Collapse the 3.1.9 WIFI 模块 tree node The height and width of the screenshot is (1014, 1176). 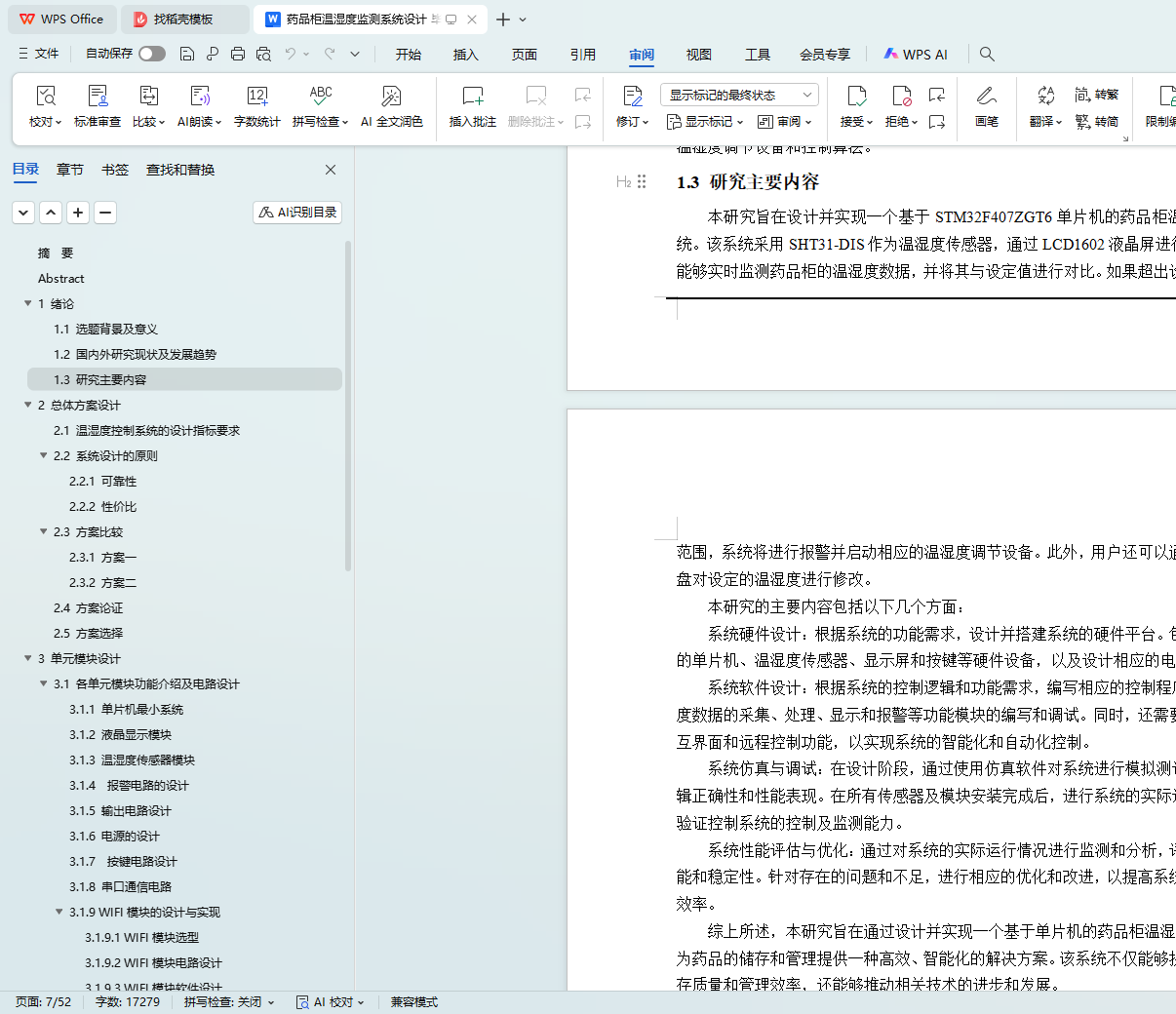pos(59,912)
